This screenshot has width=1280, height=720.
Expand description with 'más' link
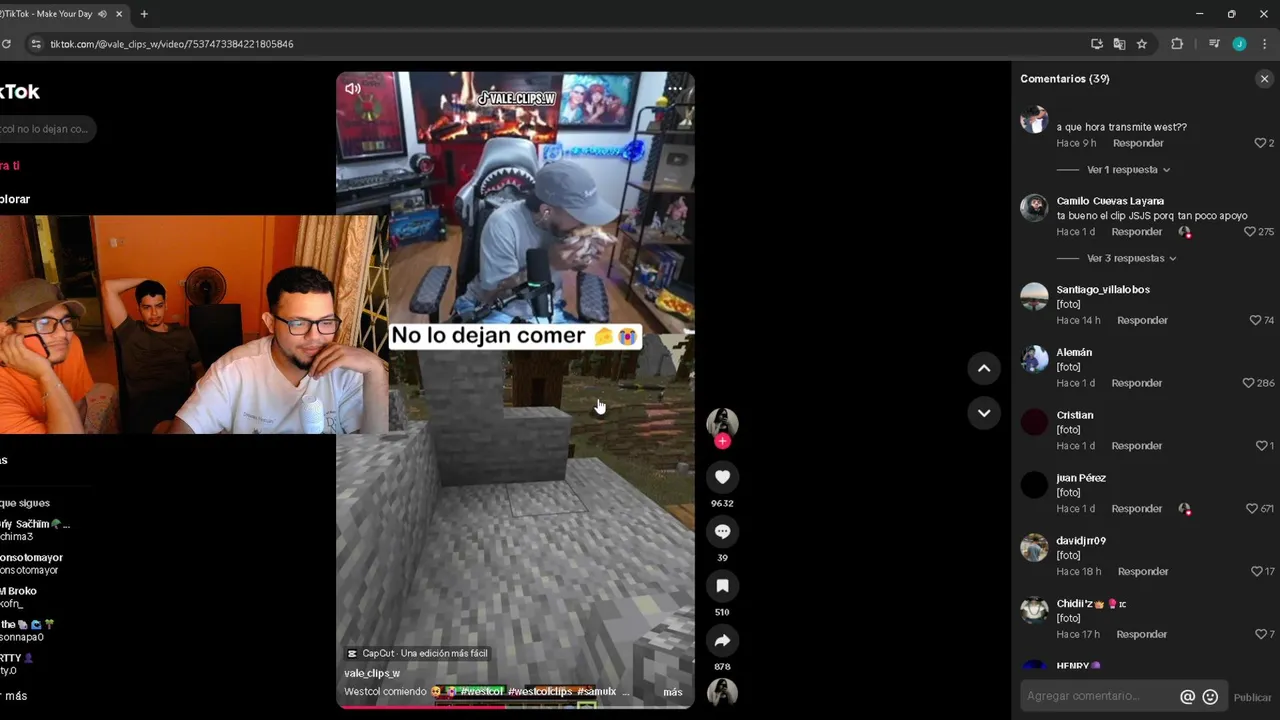tap(673, 692)
